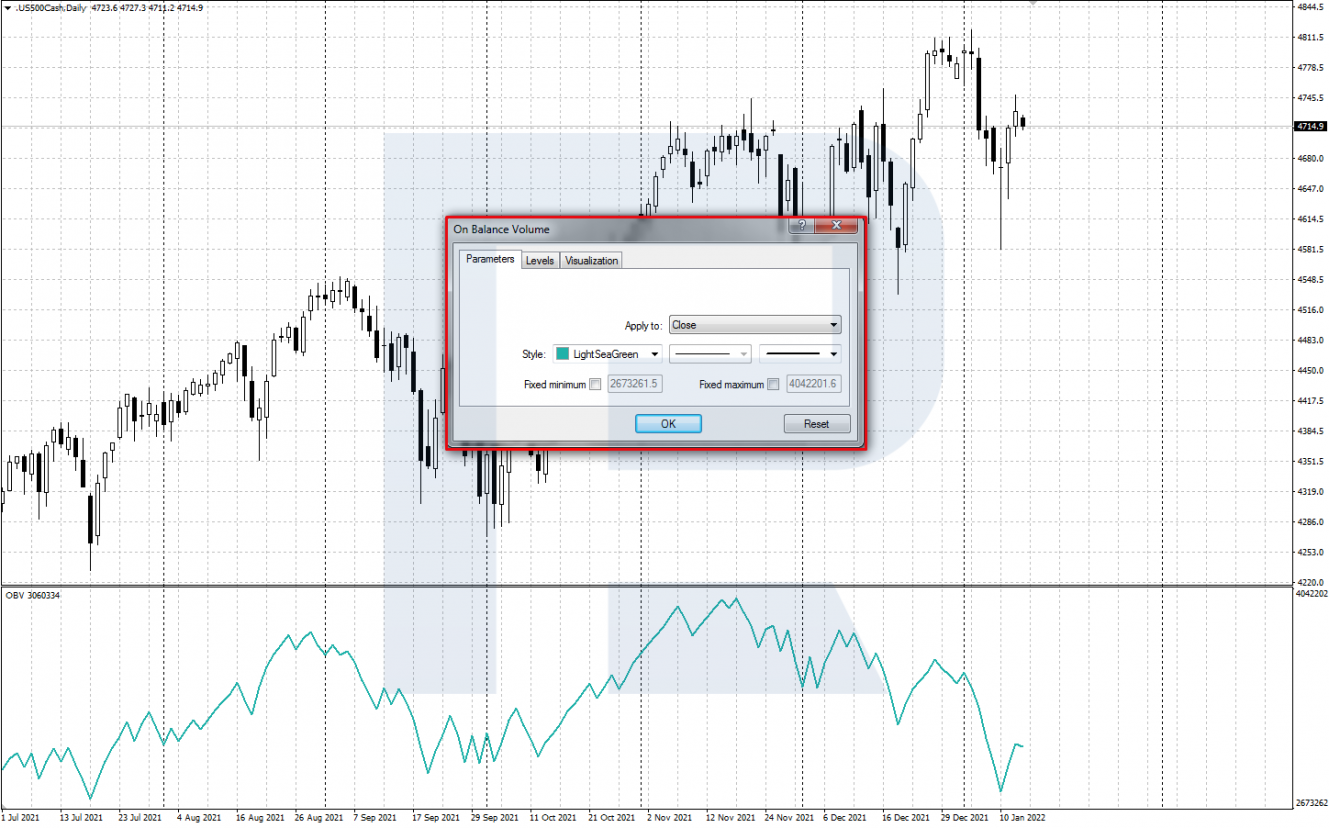
Task: Open the LightSeaGreen color dropdown
Action: 607,354
